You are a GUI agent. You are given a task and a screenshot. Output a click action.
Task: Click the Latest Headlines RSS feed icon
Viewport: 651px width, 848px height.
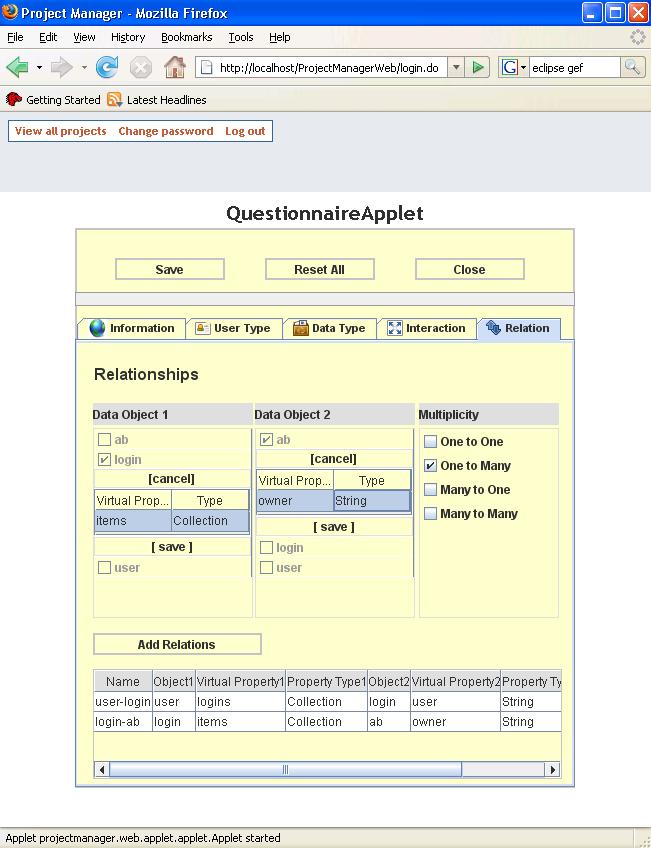point(114,100)
